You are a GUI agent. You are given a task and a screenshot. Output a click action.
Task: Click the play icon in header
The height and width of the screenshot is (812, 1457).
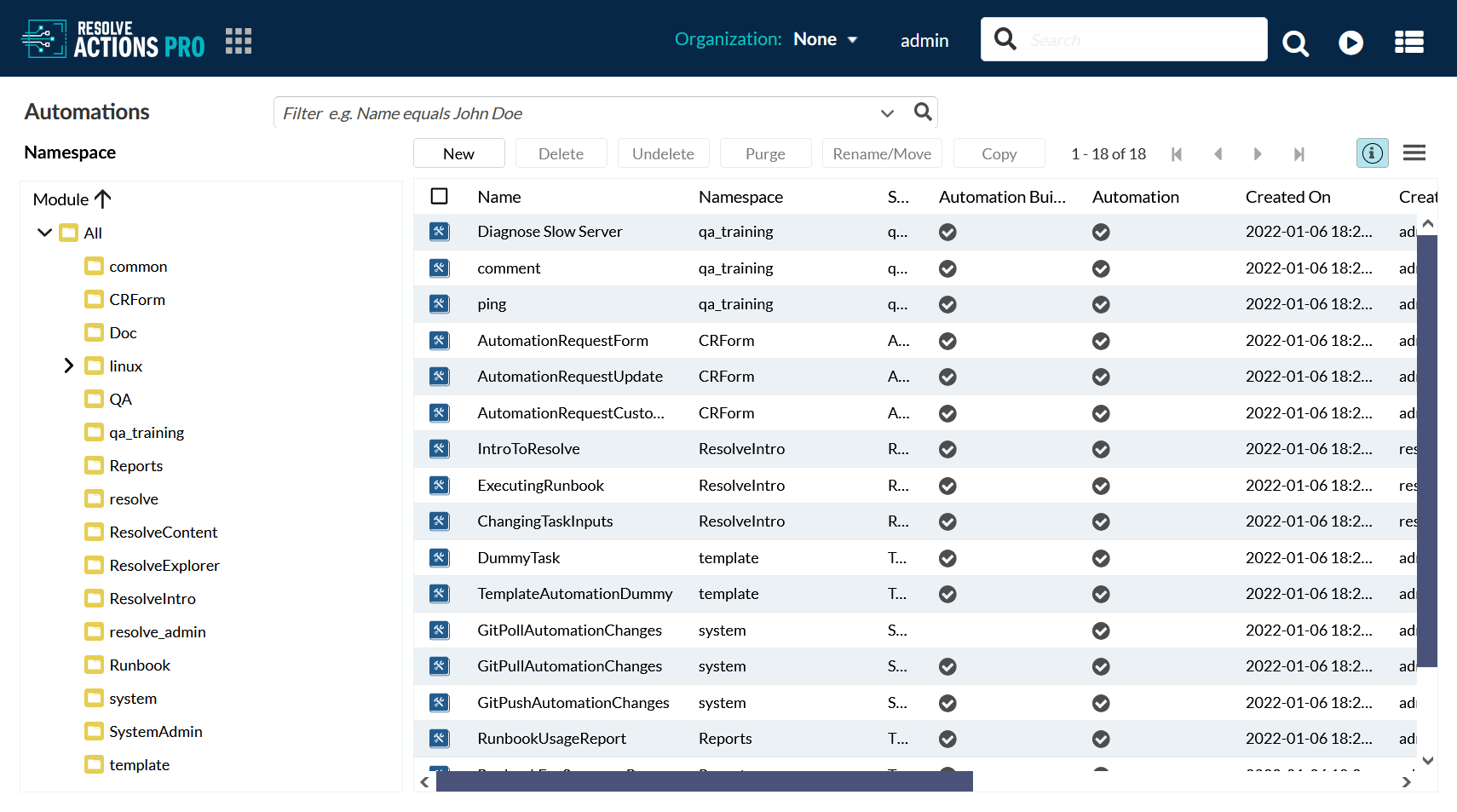click(1350, 43)
